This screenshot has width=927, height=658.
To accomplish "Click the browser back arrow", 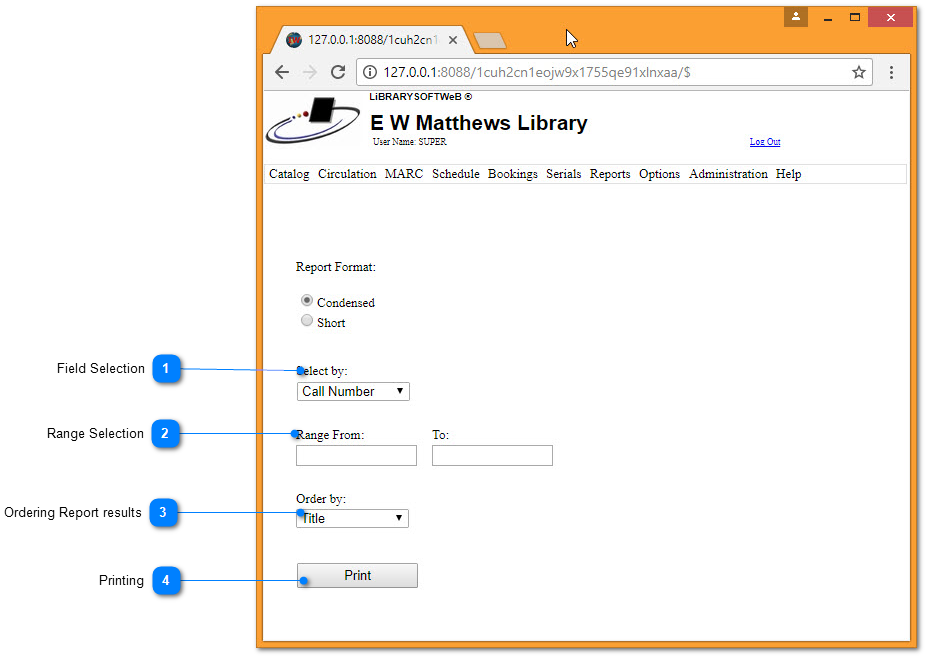I will tap(282, 72).
